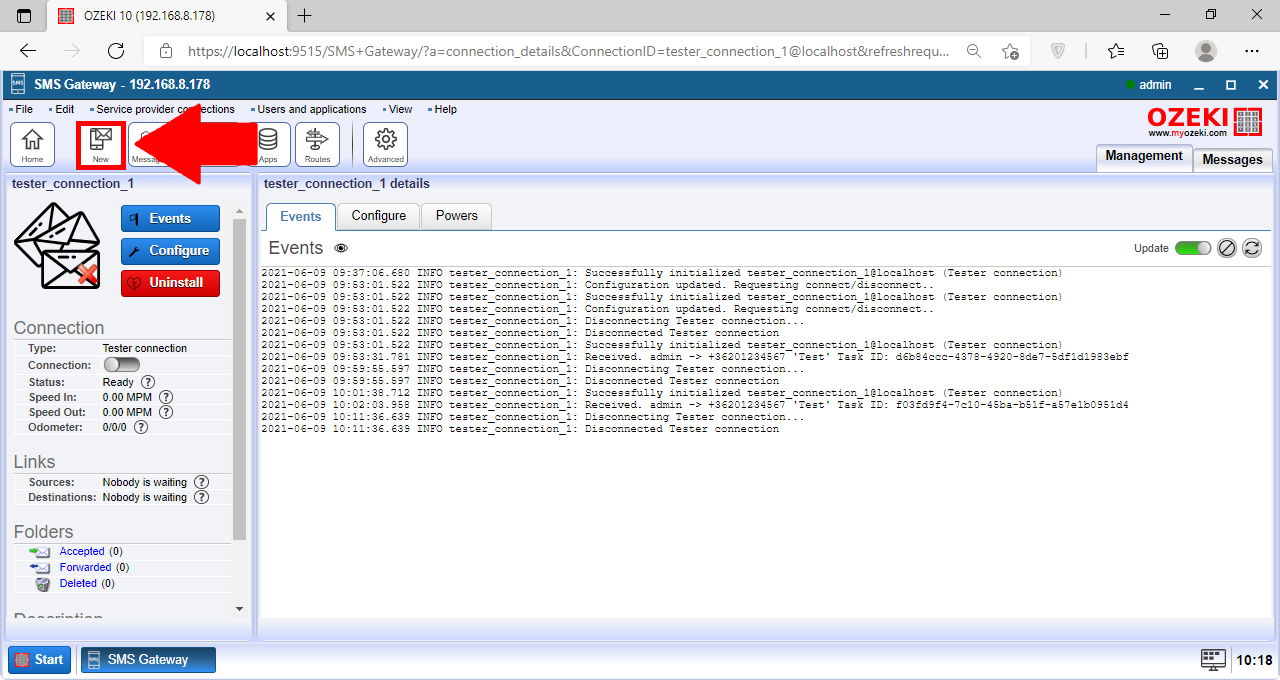Click the blue Configure button

170,251
